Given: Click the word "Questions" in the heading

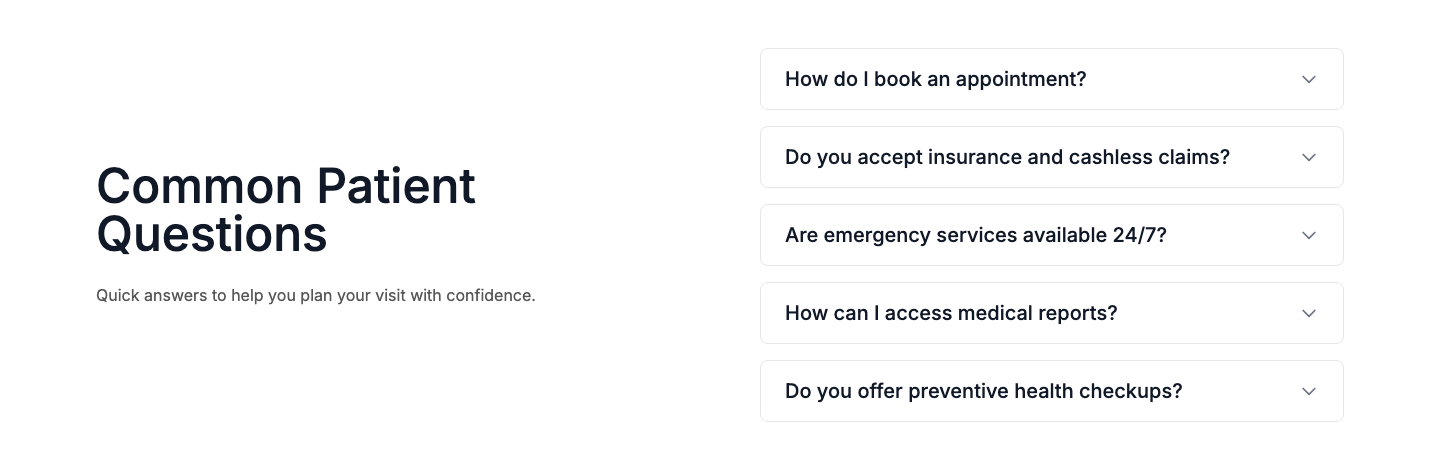Looking at the screenshot, I should 212,234.
